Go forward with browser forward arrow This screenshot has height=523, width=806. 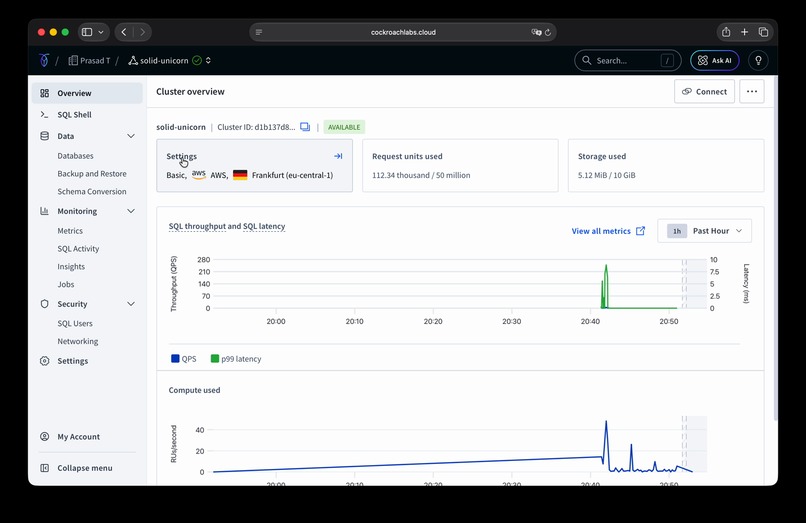tap(142, 32)
